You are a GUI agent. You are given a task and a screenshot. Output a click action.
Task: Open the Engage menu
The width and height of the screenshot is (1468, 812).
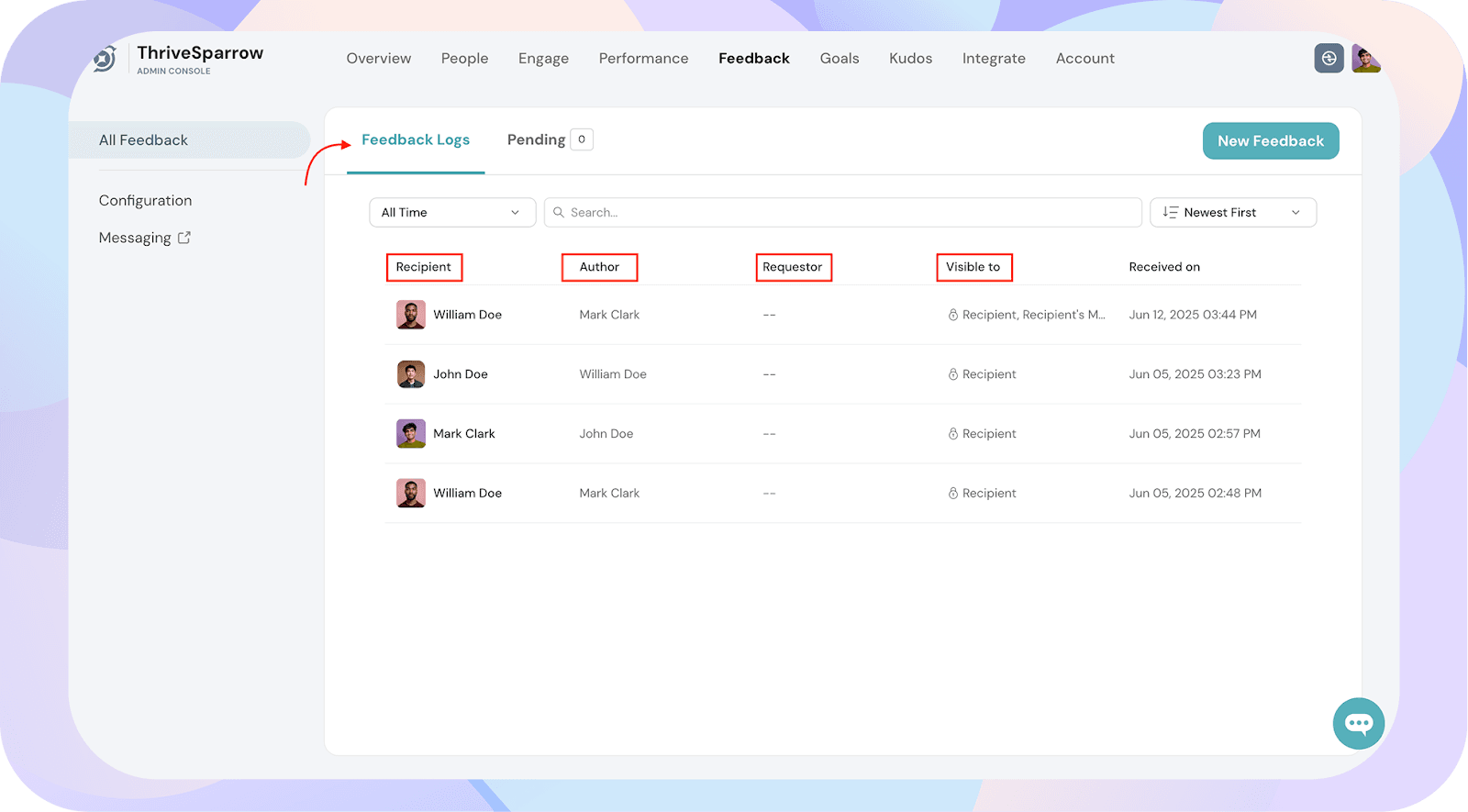543,59
